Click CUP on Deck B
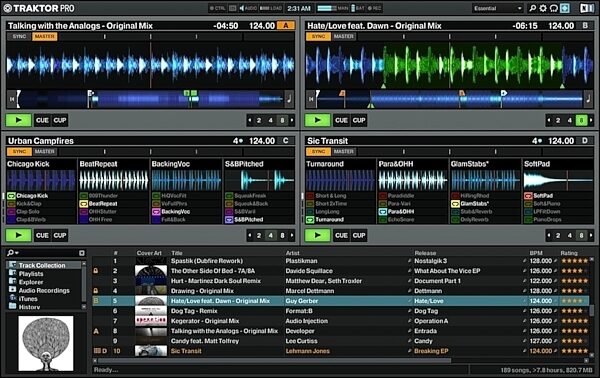Viewport: 600px width, 378px height. pos(359,120)
